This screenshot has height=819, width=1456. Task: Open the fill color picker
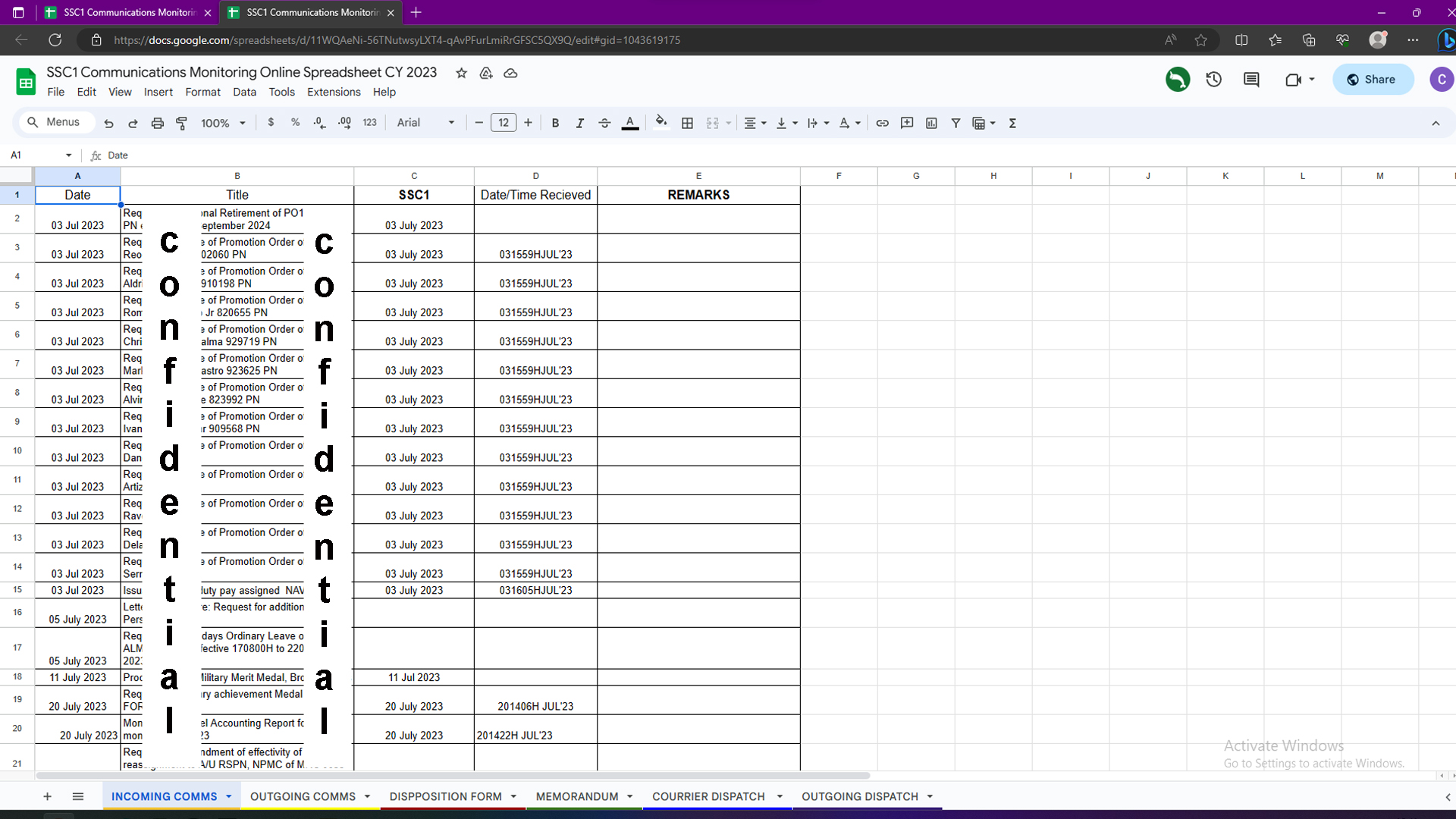(661, 123)
